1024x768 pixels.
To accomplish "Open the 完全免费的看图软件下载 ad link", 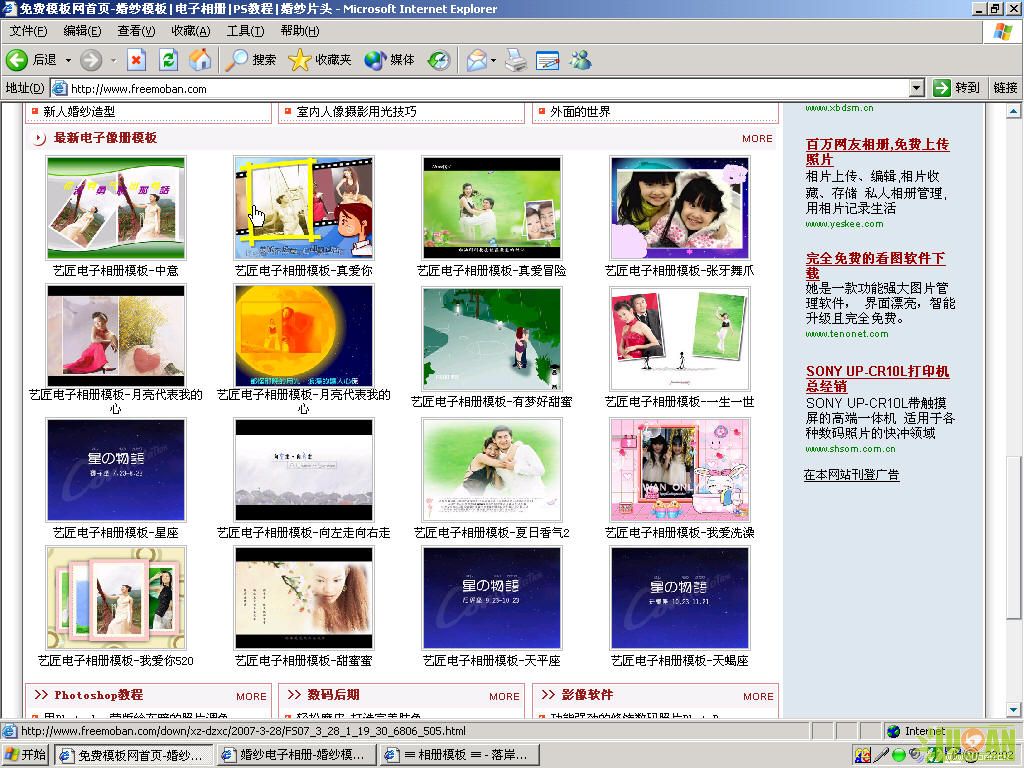I will point(875,265).
